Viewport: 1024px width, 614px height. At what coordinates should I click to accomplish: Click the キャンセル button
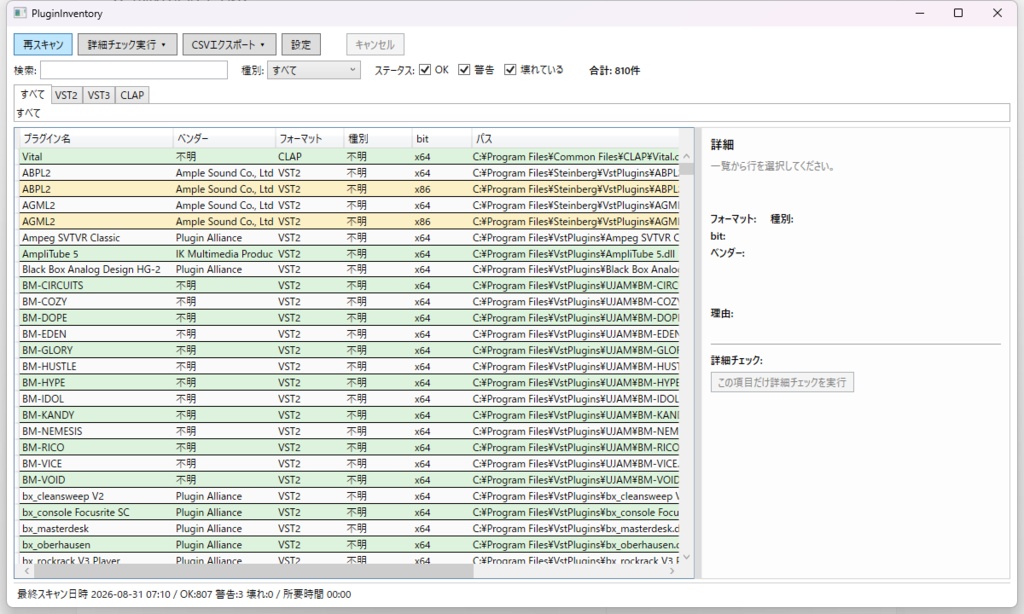375,44
